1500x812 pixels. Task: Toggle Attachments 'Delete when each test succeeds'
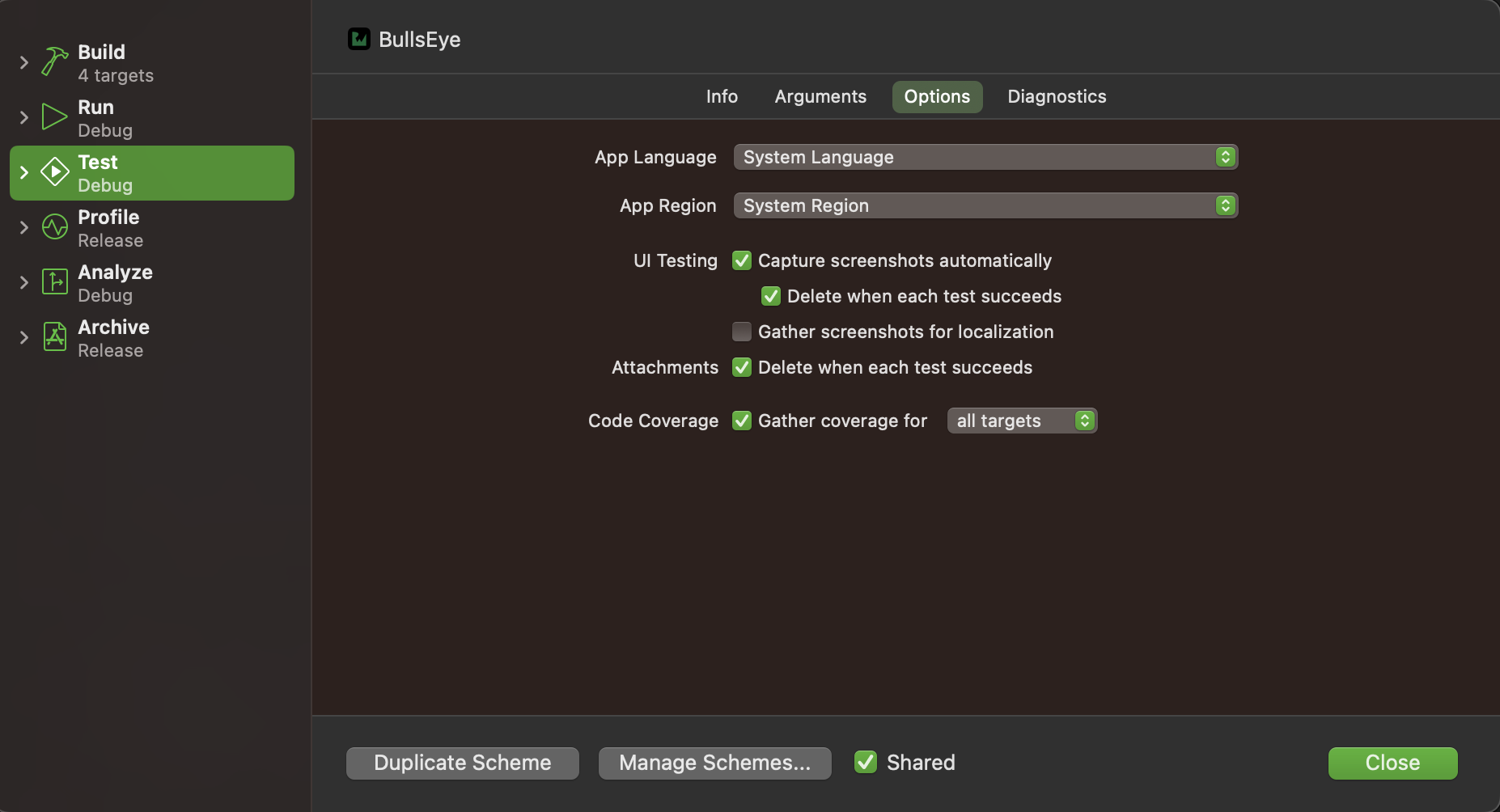click(742, 367)
